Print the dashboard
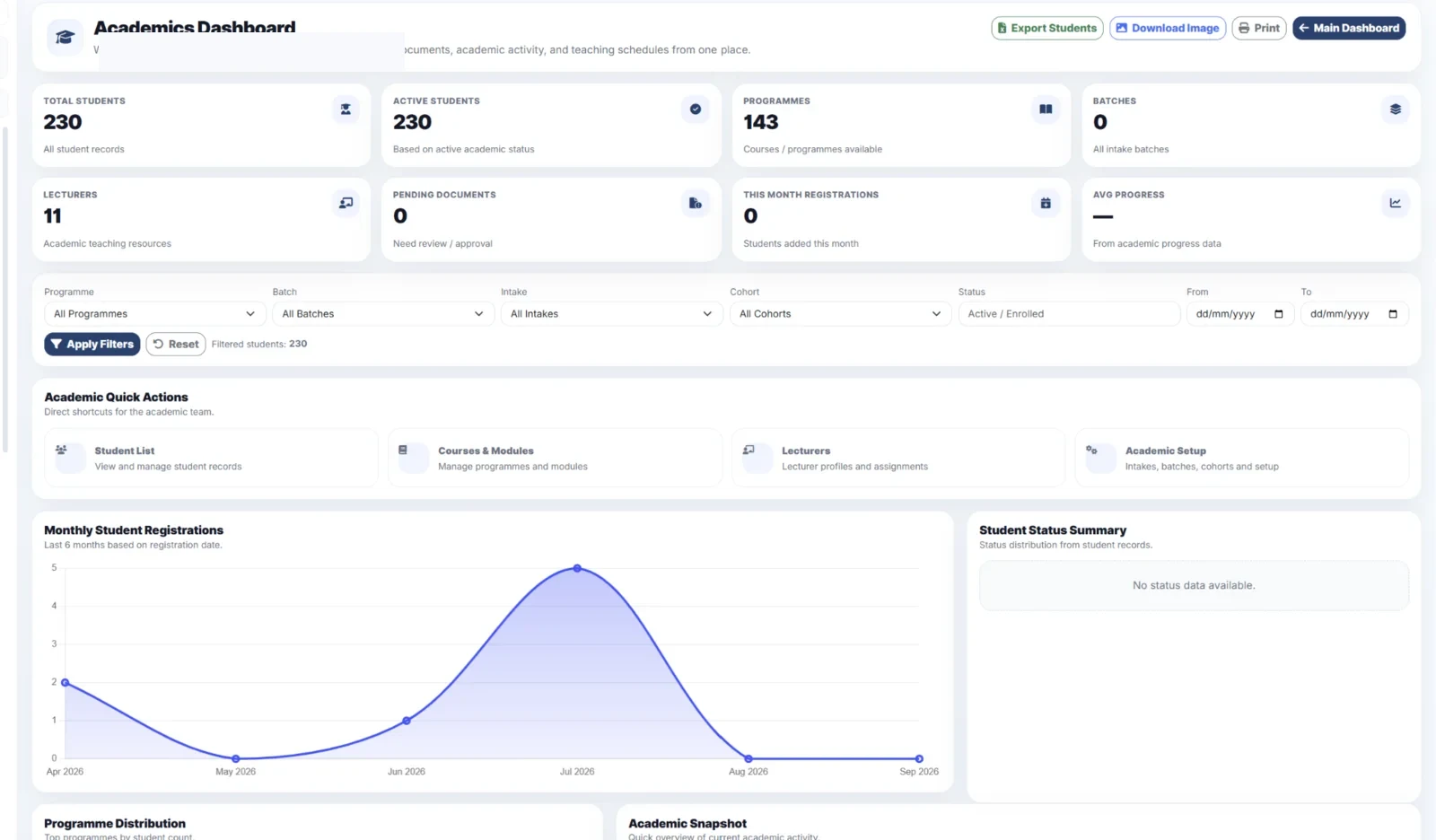The image size is (1436, 840). 1259,28
